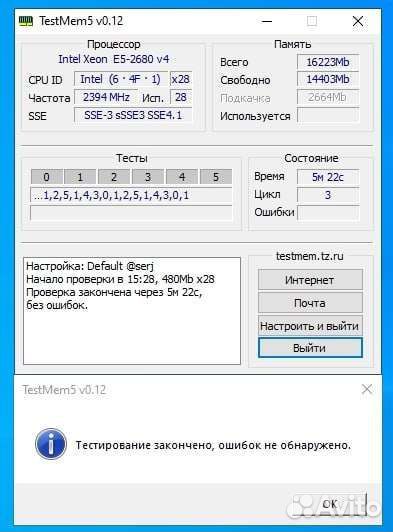Click the x28 core count field
393x532 pixels.
tap(181, 79)
